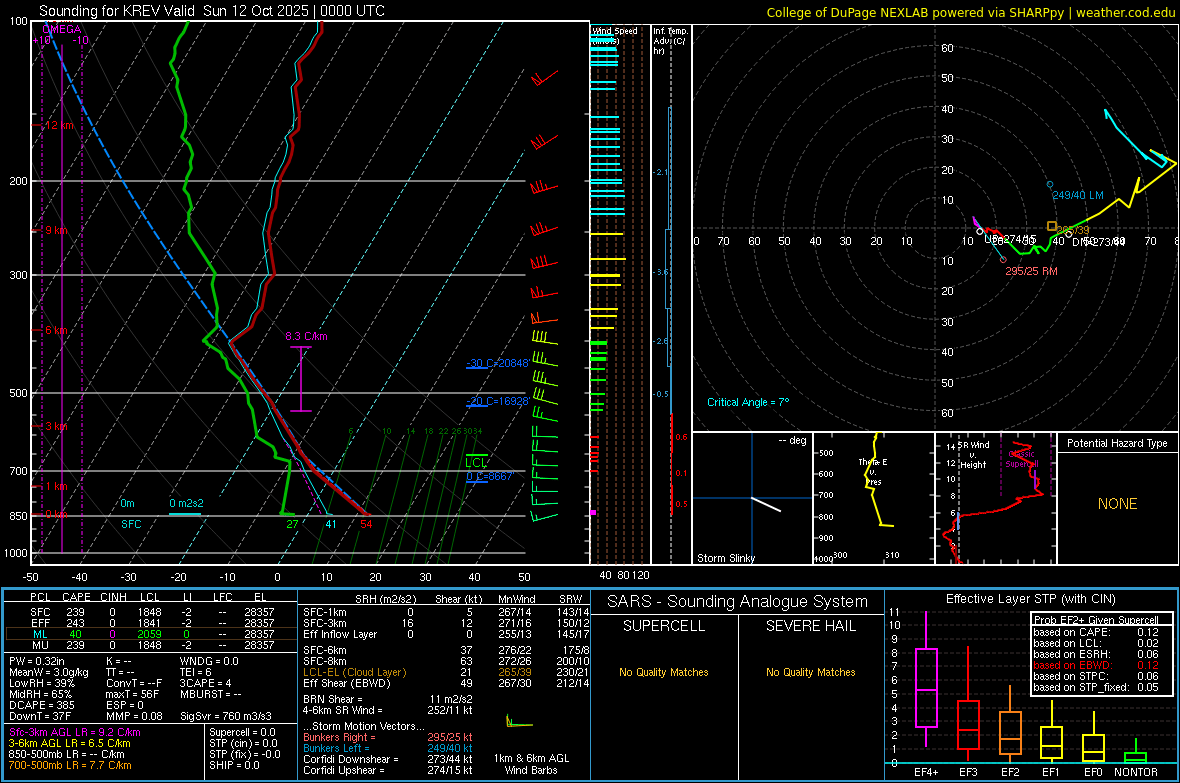Viewport: 1180px width, 783px height.
Task: Click the yellow NONE hazard type text
Action: point(1117,504)
